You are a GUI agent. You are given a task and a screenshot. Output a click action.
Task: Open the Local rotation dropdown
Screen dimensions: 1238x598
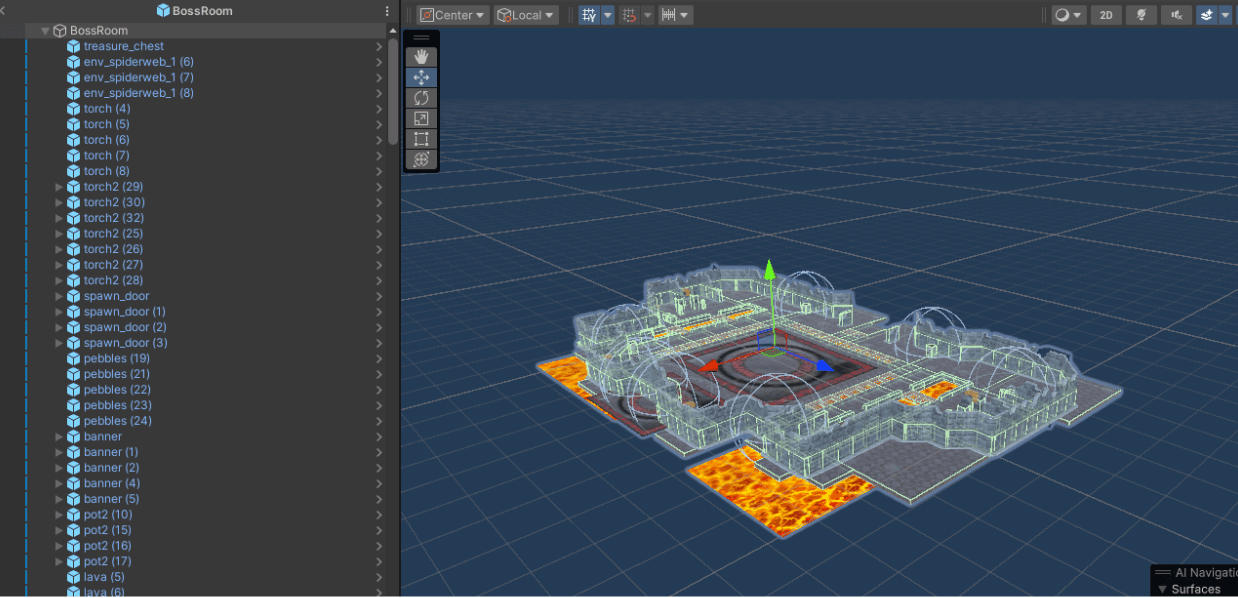point(526,15)
